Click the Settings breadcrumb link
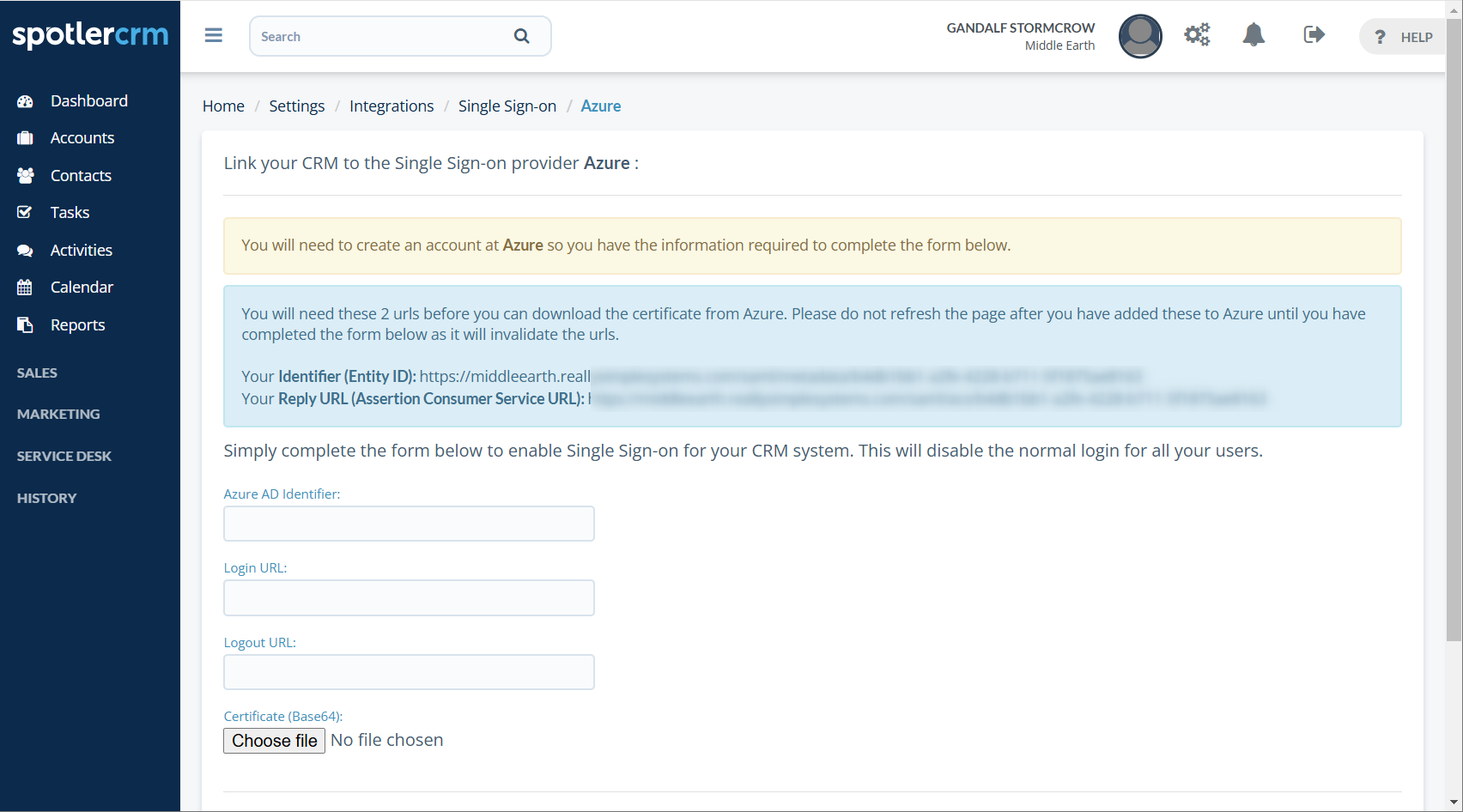The width and height of the screenshot is (1463, 812). (297, 106)
